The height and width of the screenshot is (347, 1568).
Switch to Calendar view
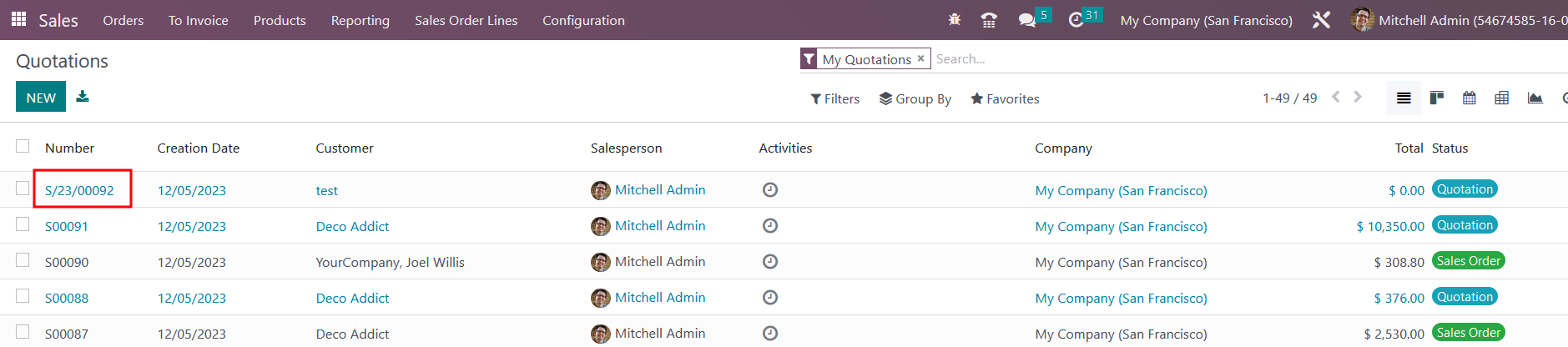1469,98
